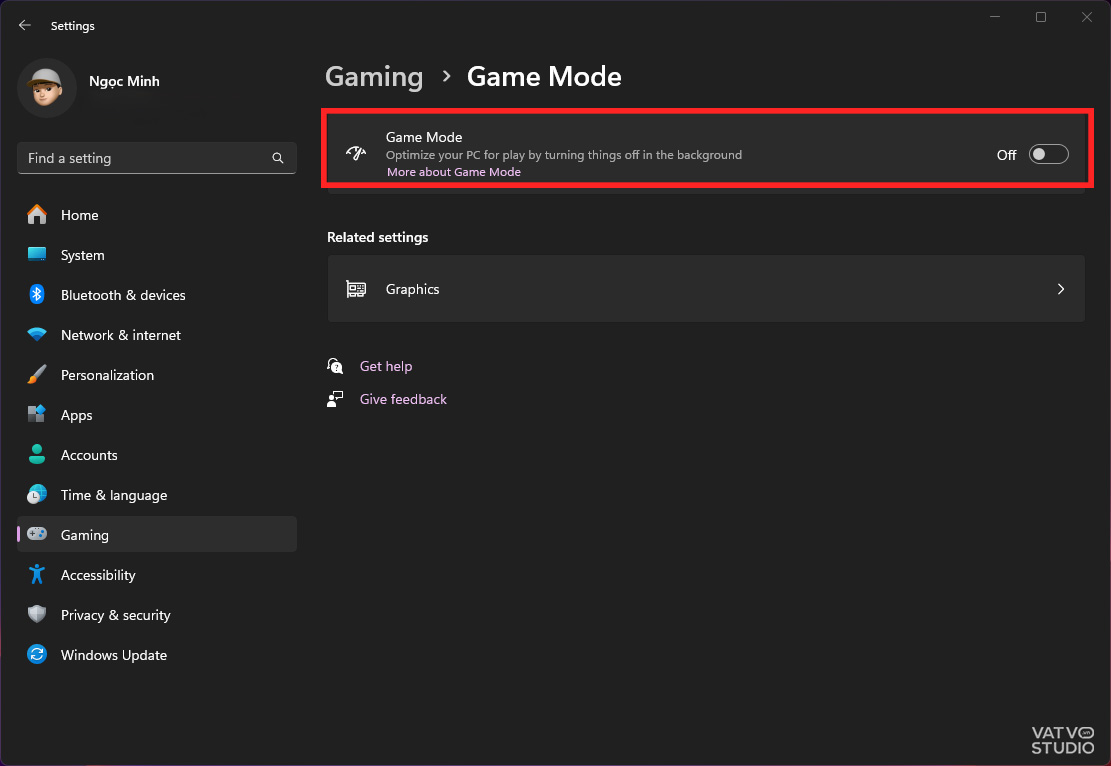Click the Get help chat icon
The width and height of the screenshot is (1111, 766).
click(335, 366)
